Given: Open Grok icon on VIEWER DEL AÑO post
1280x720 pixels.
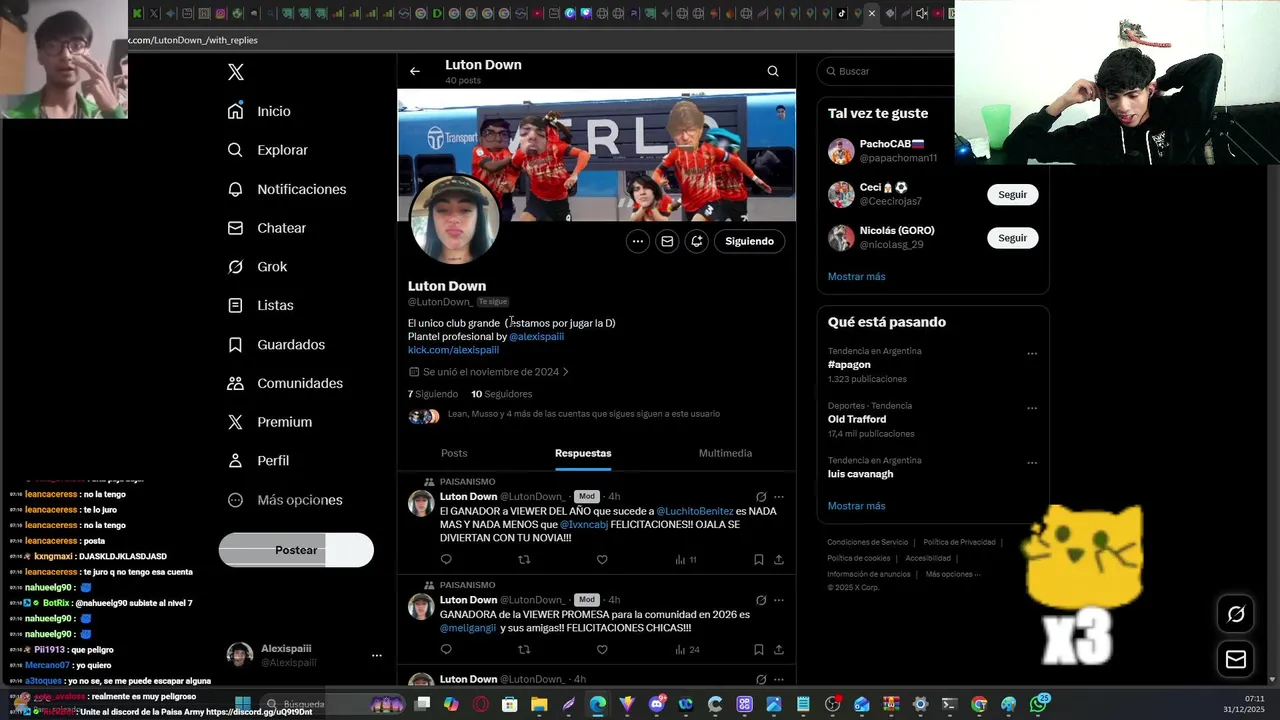Looking at the screenshot, I should [761, 497].
